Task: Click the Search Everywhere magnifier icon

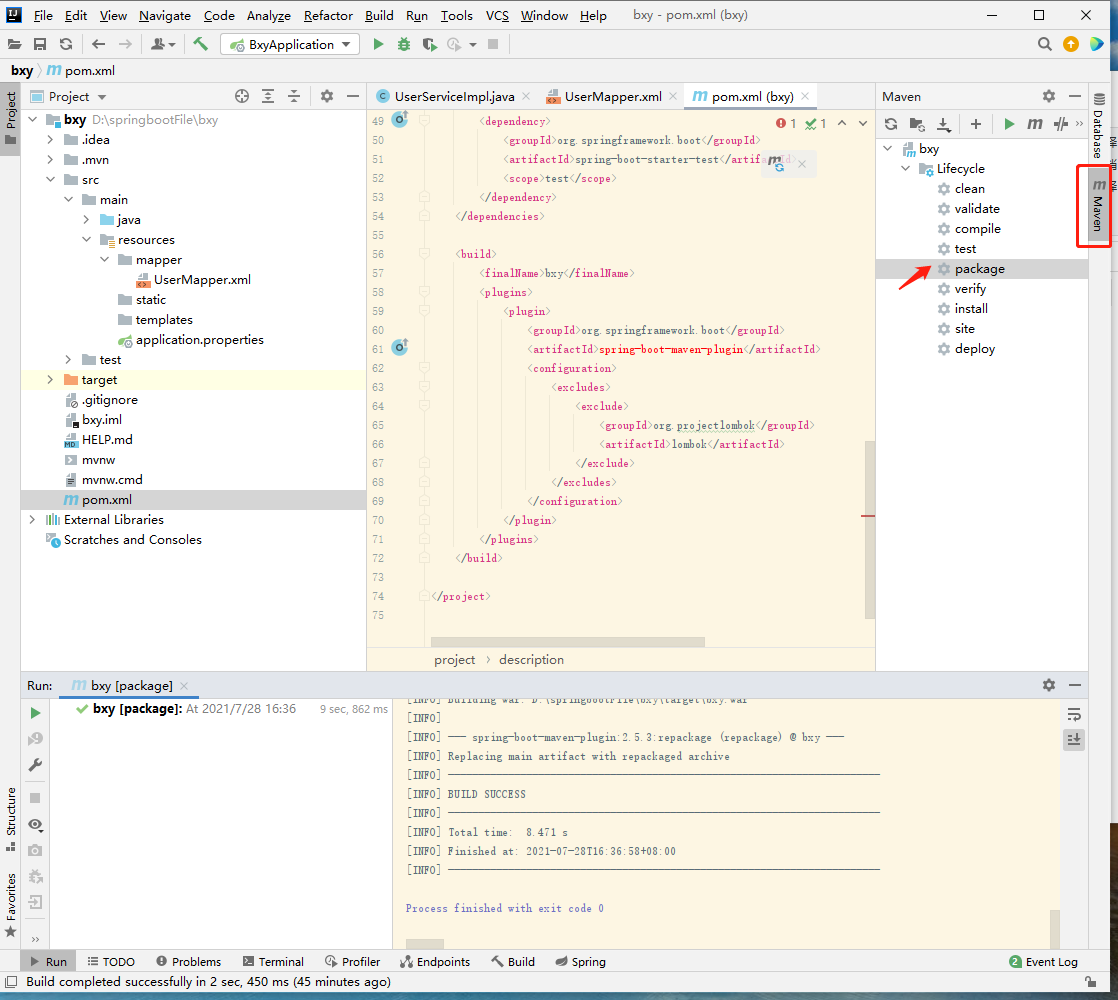Action: 1045,44
